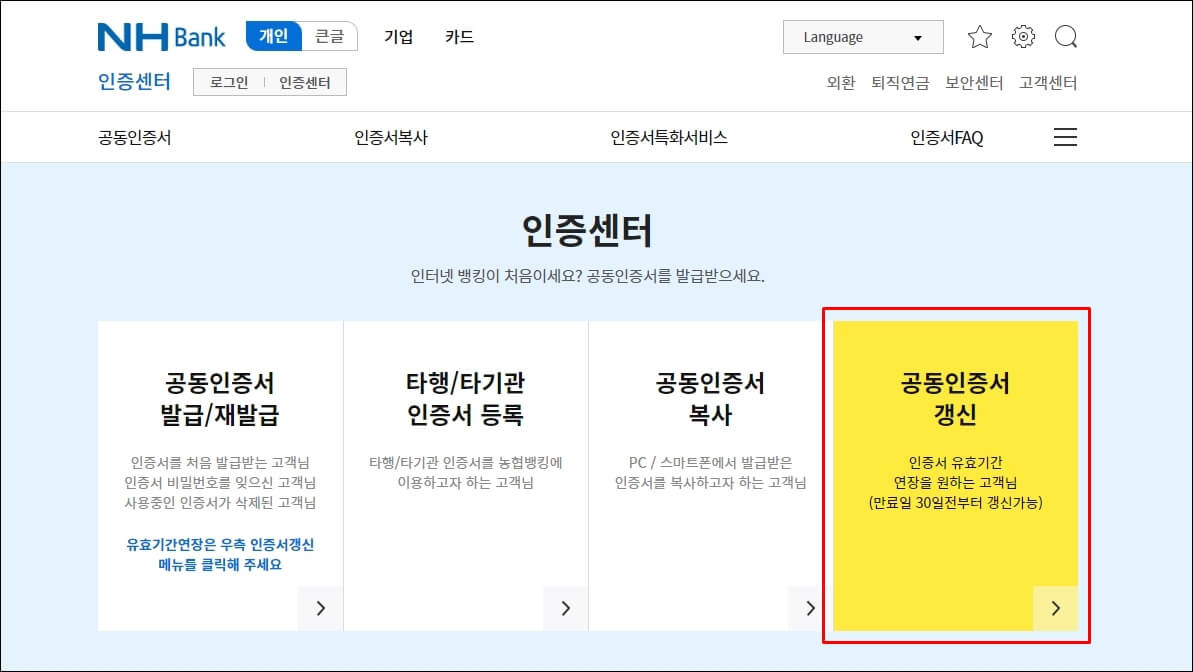Open the hamburger menu next to 인증서FAQ

[1065, 137]
